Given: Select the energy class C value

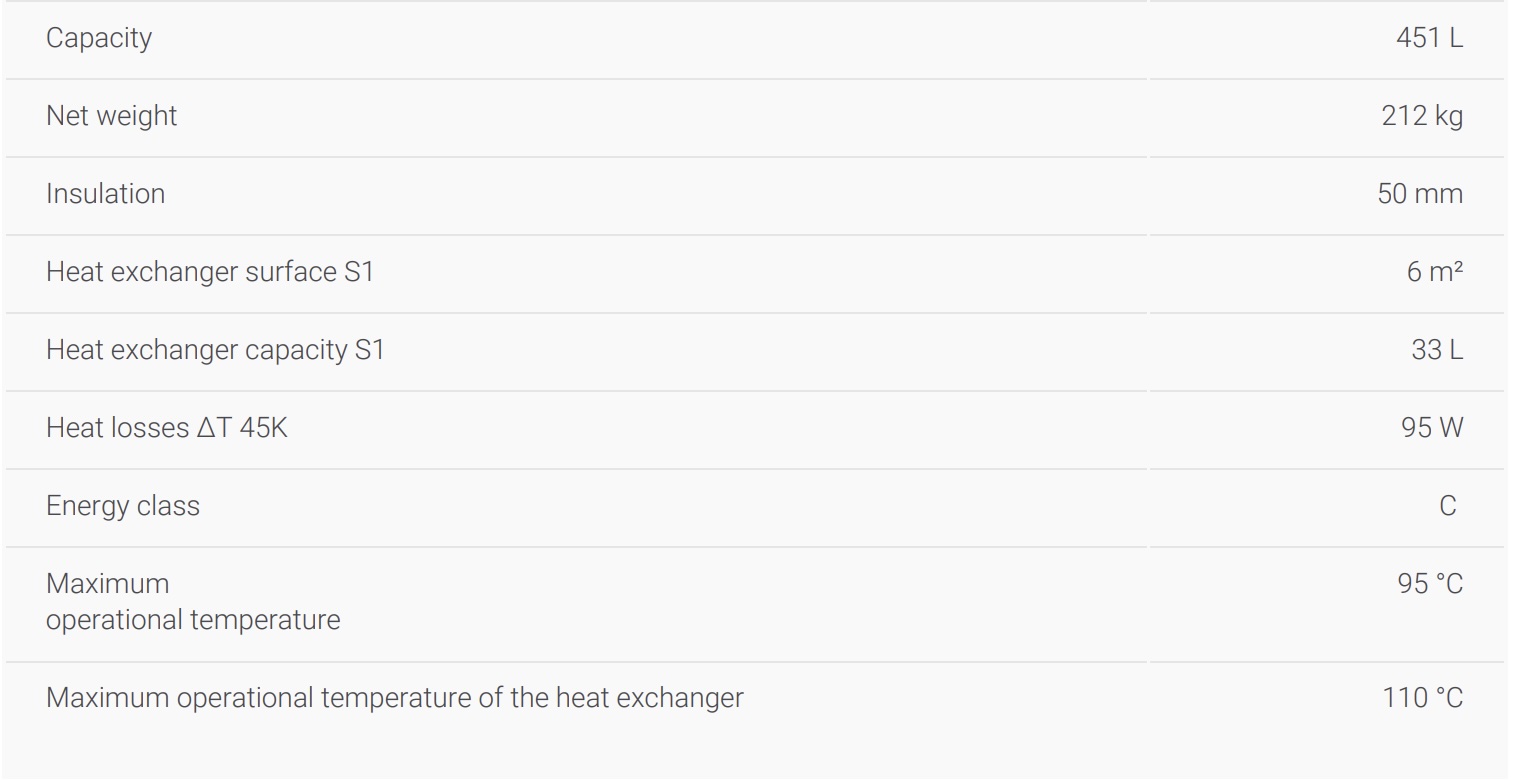Looking at the screenshot, I should pos(1447,506).
